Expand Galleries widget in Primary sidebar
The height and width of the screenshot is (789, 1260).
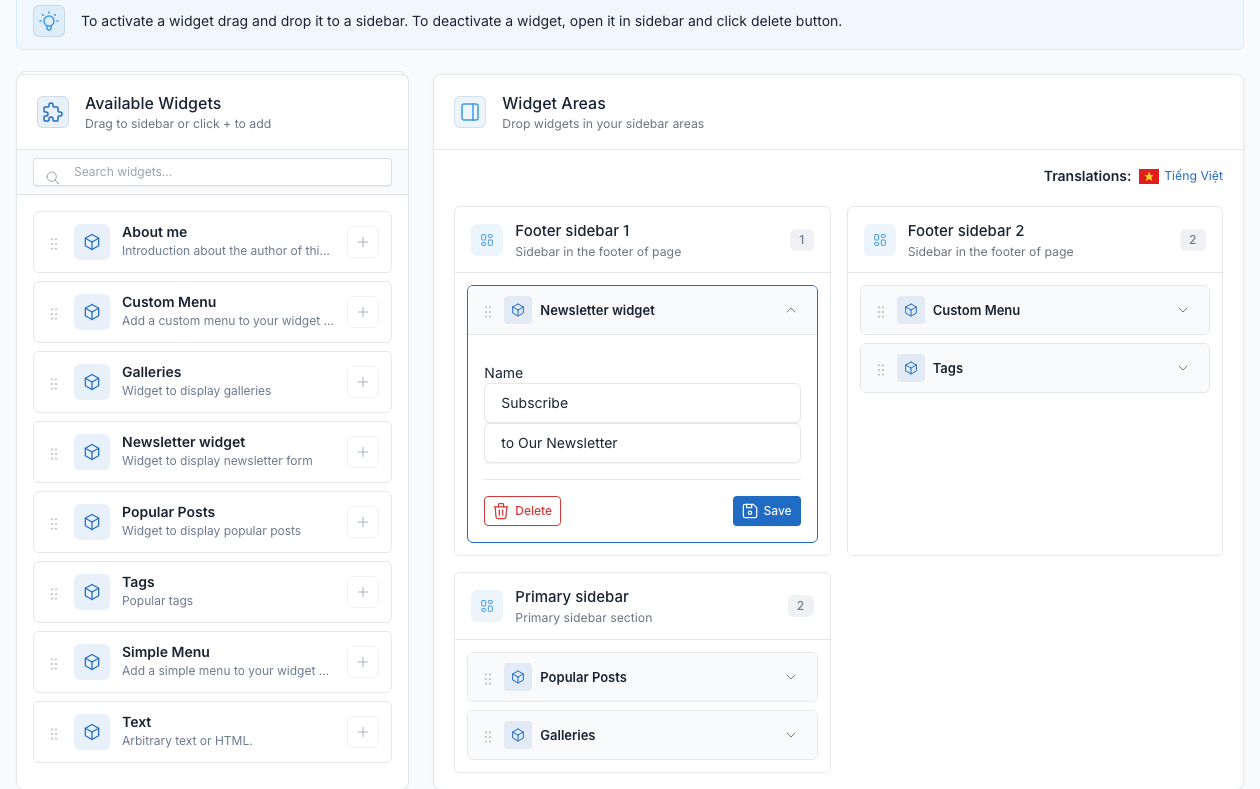tap(791, 735)
